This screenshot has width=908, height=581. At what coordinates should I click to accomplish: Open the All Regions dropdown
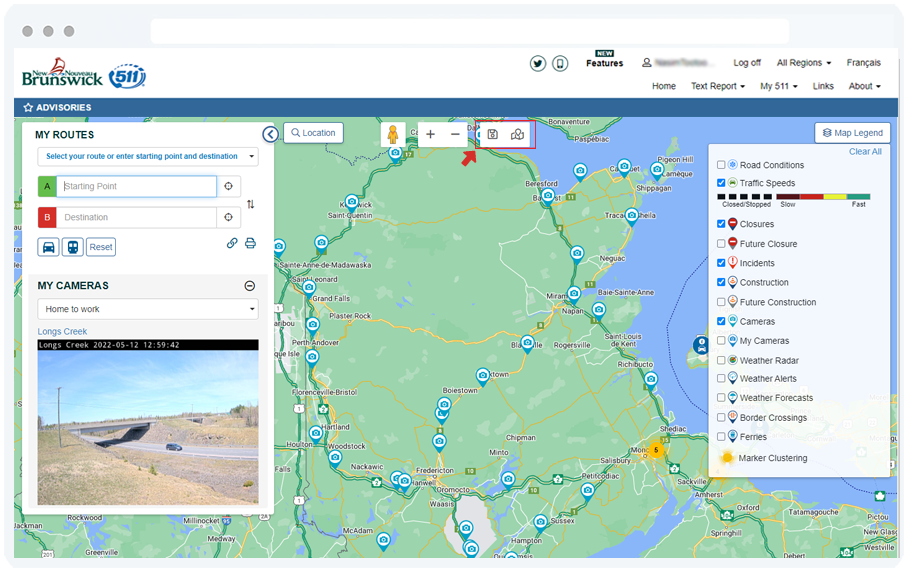pyautogui.click(x=803, y=63)
